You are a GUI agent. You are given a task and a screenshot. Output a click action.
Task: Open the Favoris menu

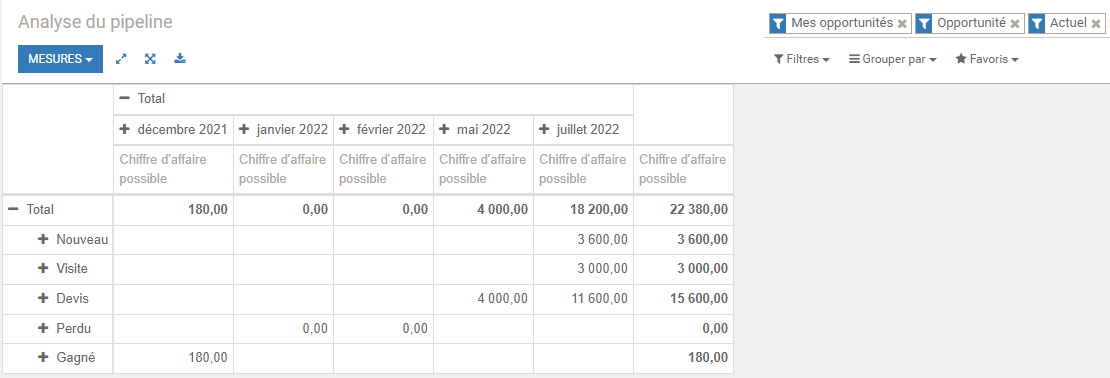[x=987, y=59]
